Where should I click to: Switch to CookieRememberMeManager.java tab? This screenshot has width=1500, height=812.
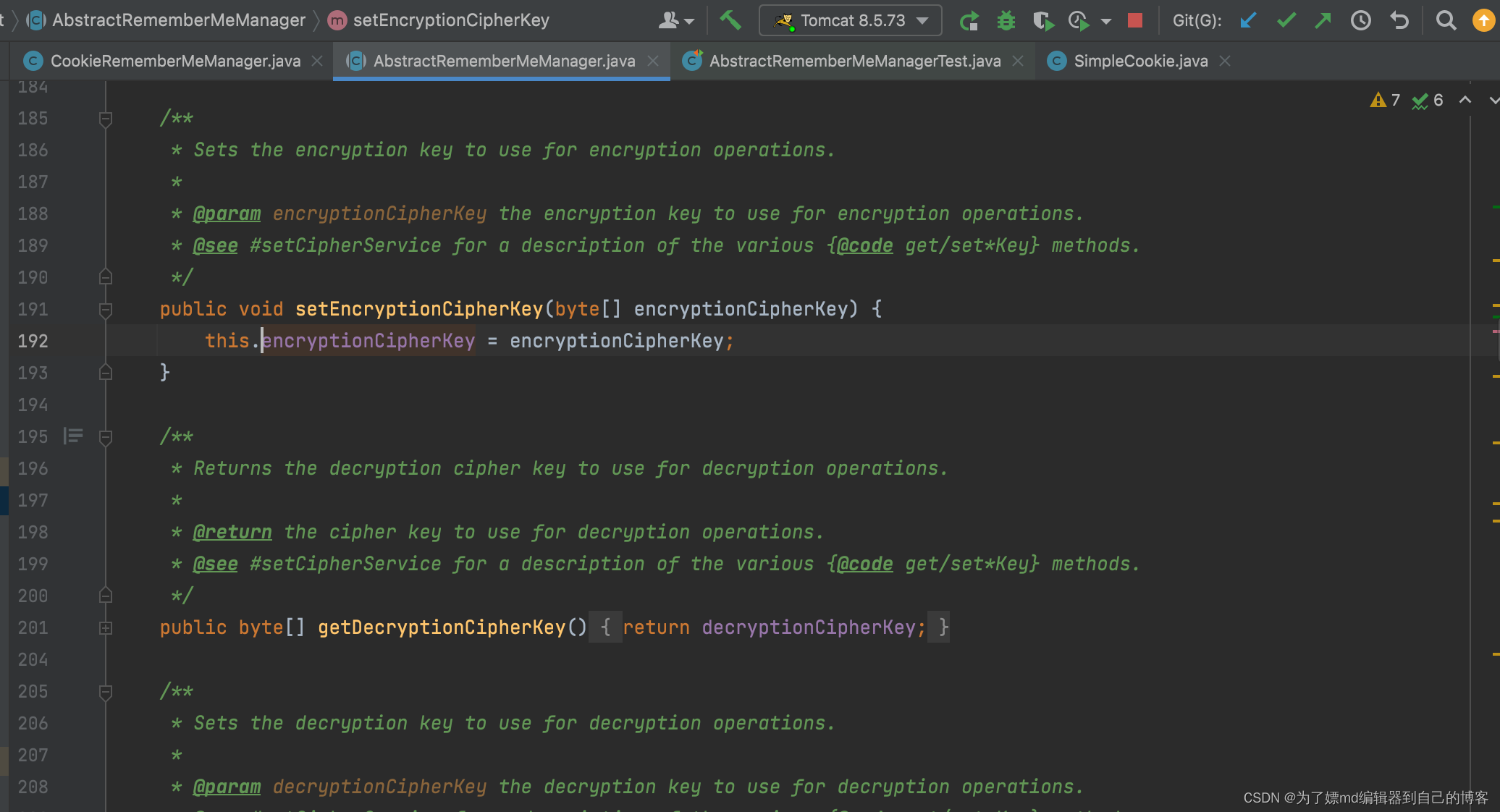point(175,62)
